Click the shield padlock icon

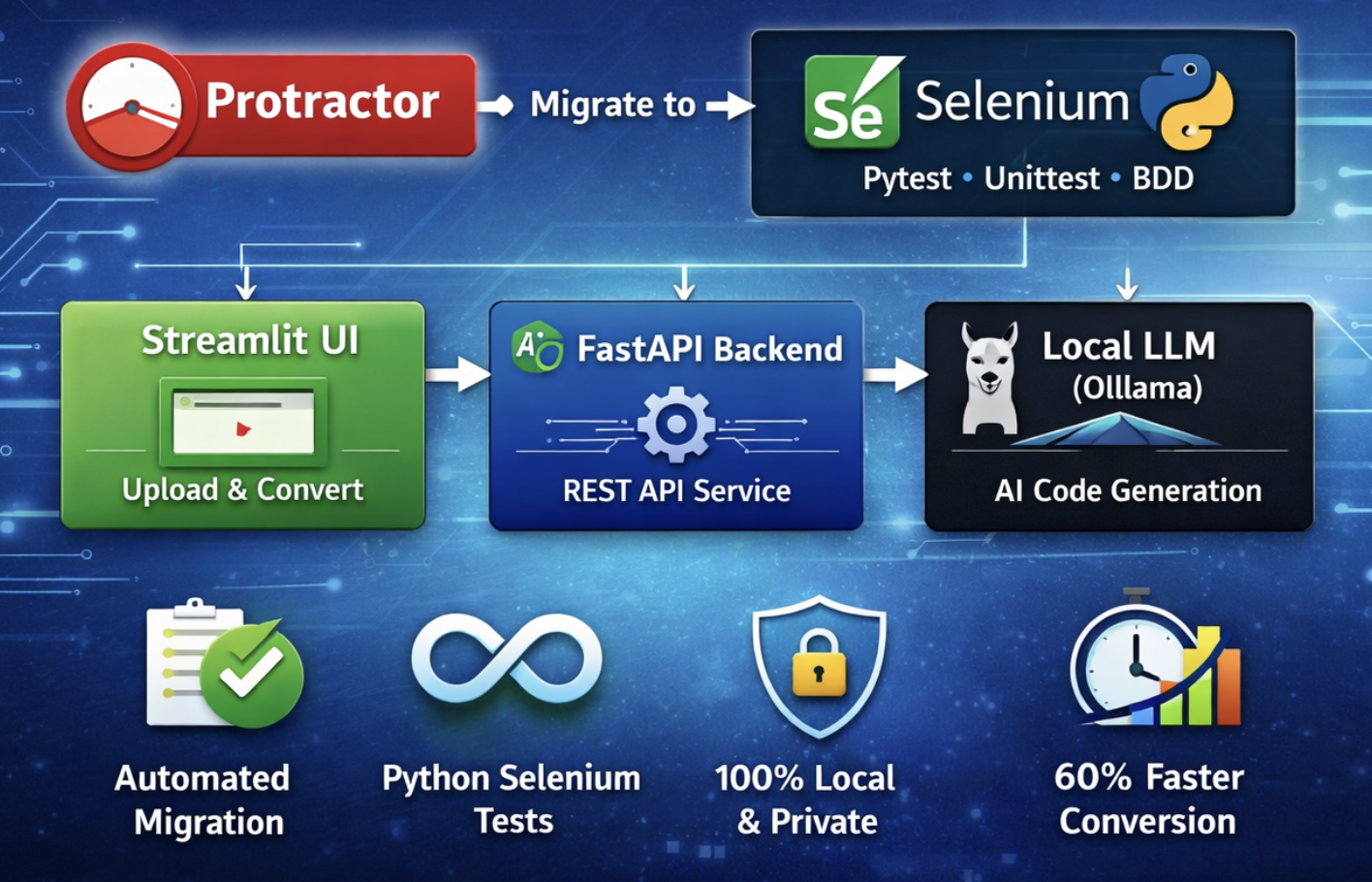tap(819, 666)
